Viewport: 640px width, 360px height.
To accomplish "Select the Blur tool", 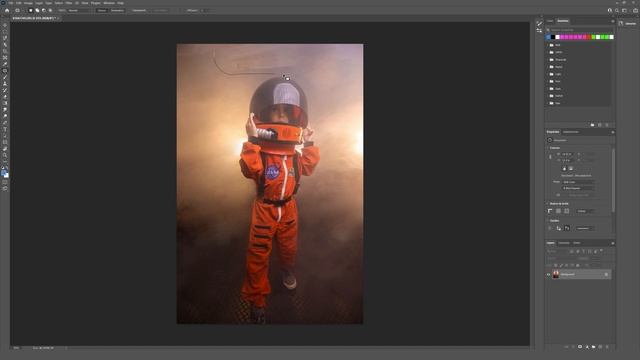I will pos(5,109).
